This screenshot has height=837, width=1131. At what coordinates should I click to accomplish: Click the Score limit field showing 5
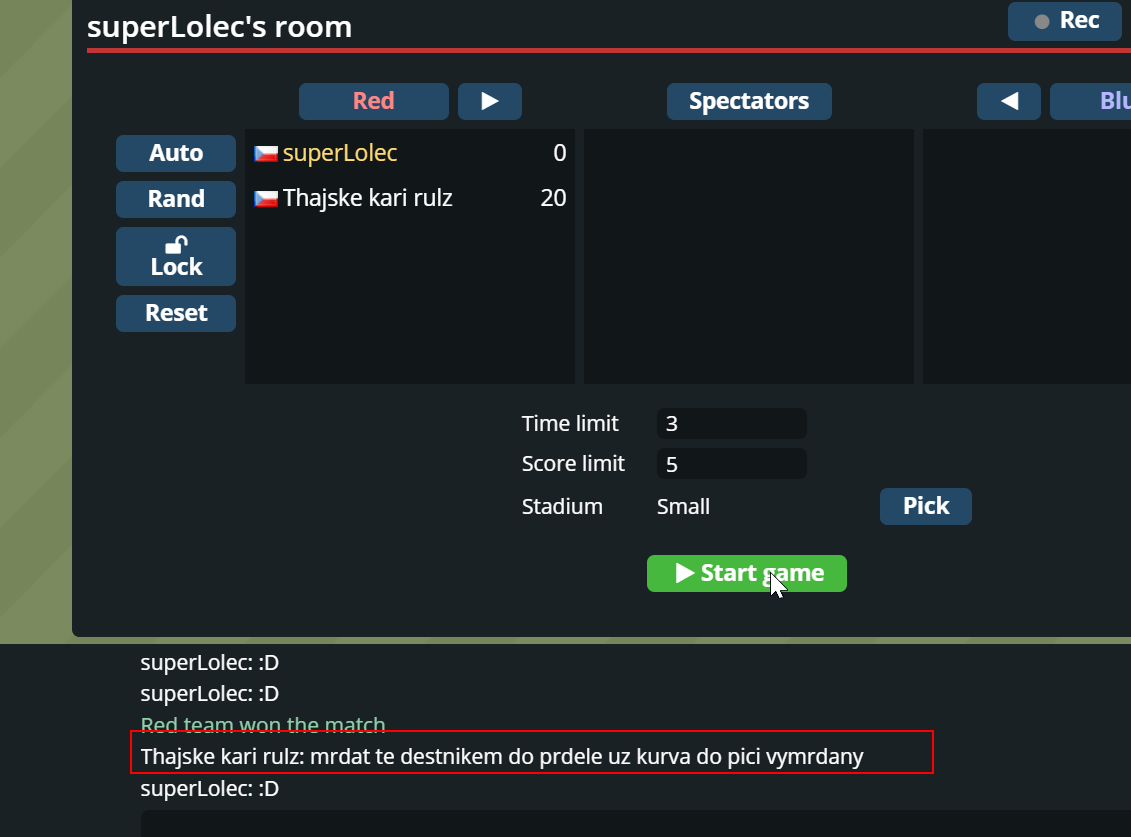(x=731, y=464)
